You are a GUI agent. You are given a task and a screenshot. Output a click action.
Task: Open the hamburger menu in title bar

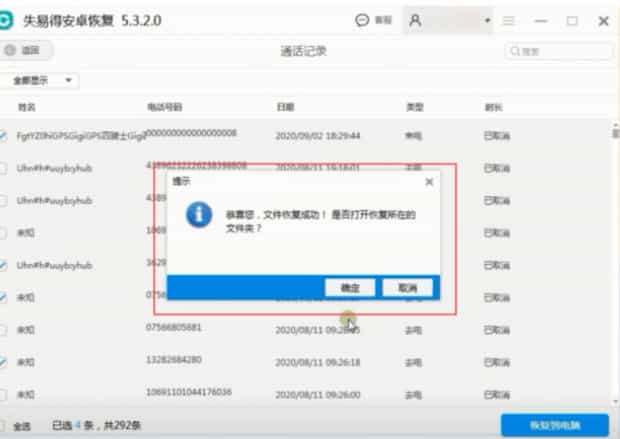(508, 20)
